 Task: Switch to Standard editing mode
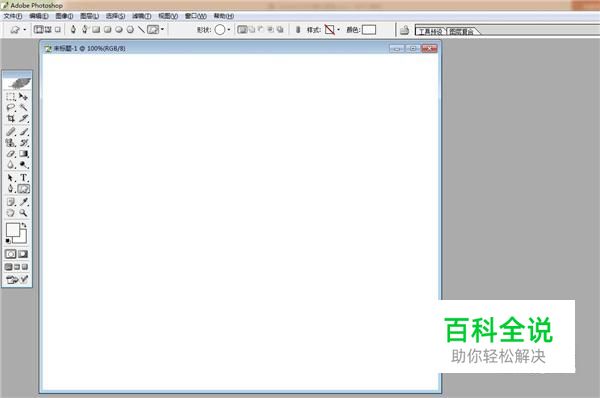(11, 254)
